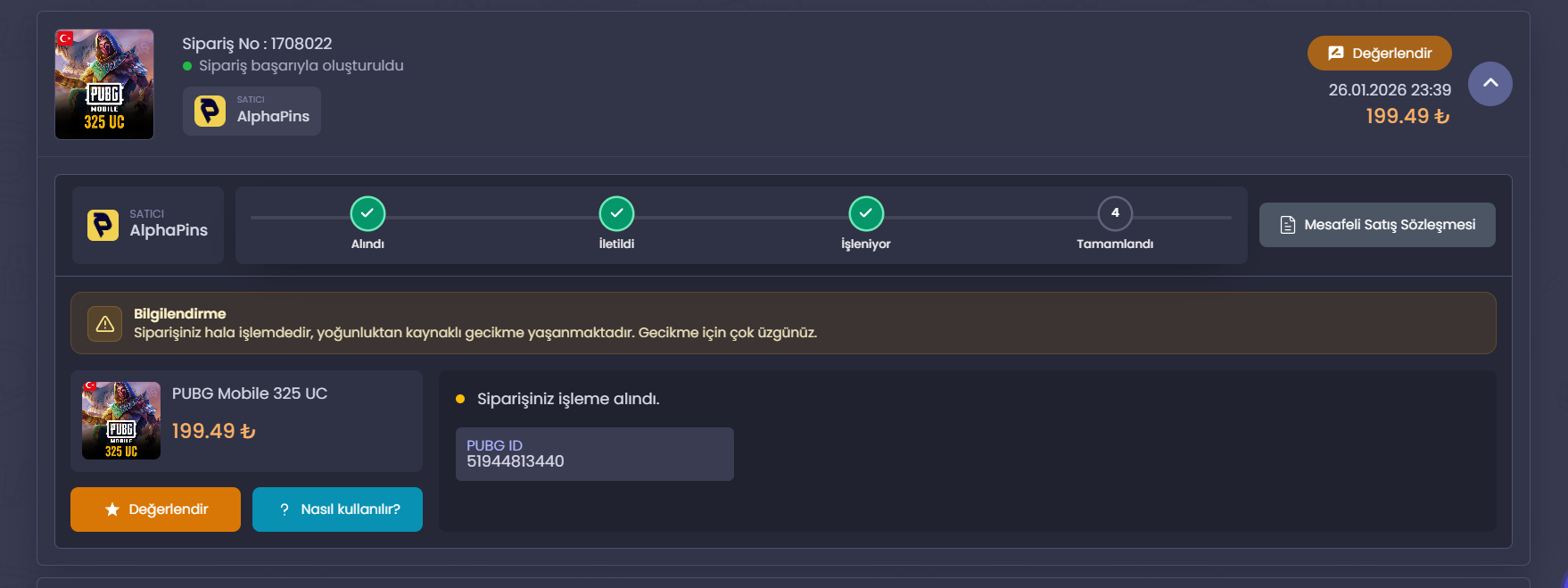Click the header price 199.49 ₺
The height and width of the screenshot is (588, 1568).
click(x=1407, y=116)
